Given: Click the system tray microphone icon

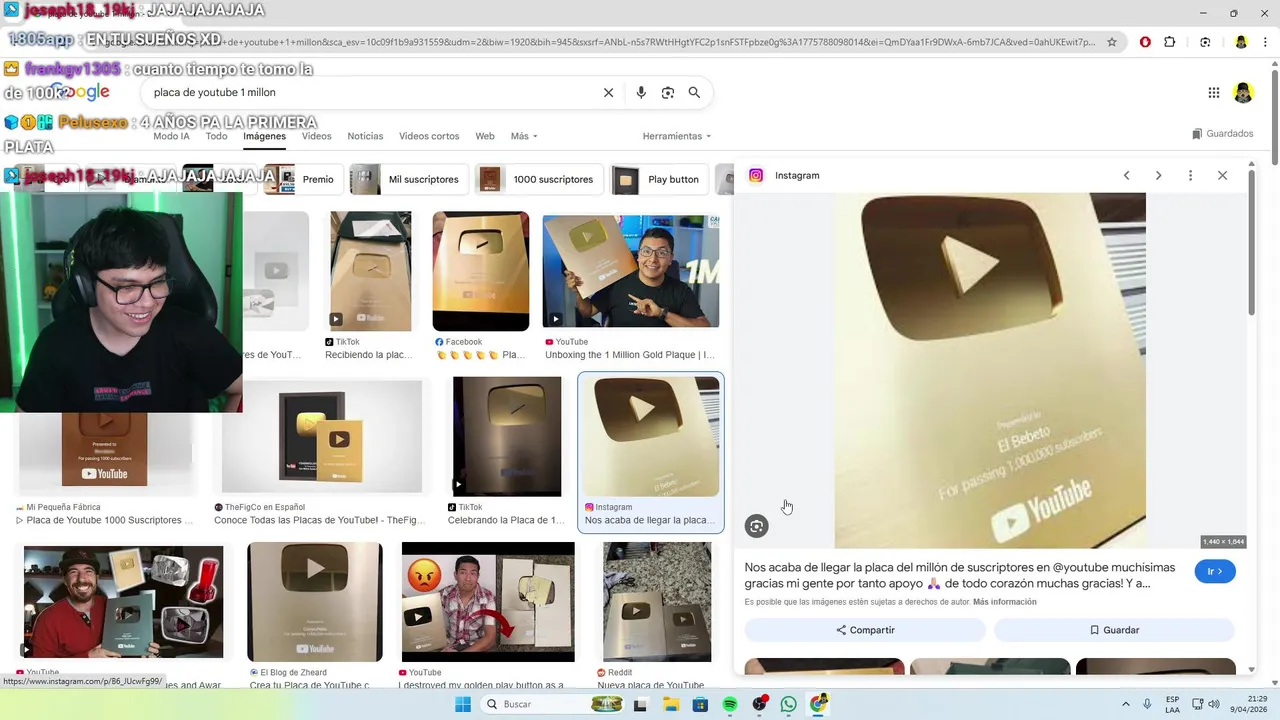Looking at the screenshot, I should coord(1147,704).
